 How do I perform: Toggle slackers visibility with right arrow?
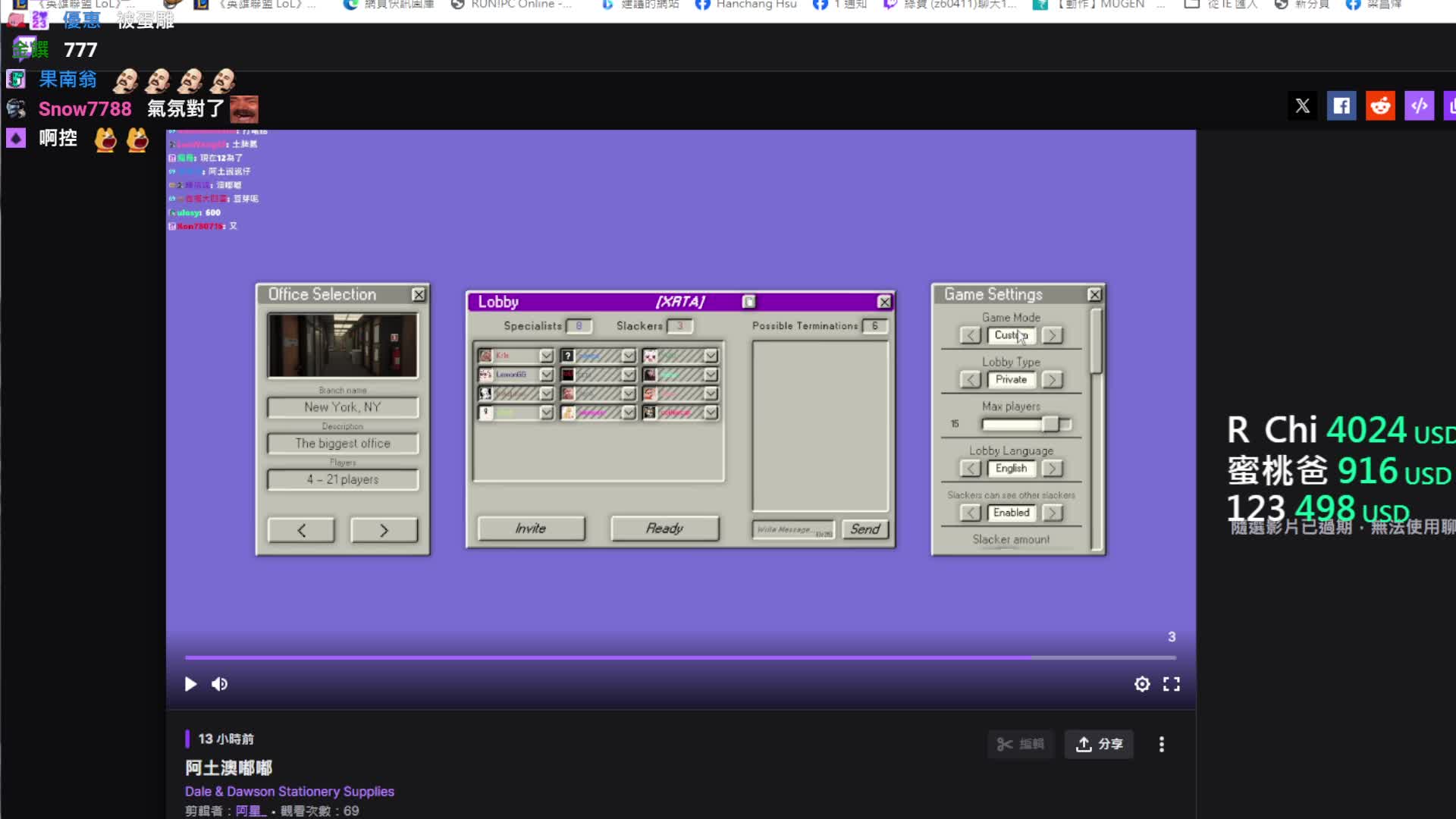coord(1052,513)
